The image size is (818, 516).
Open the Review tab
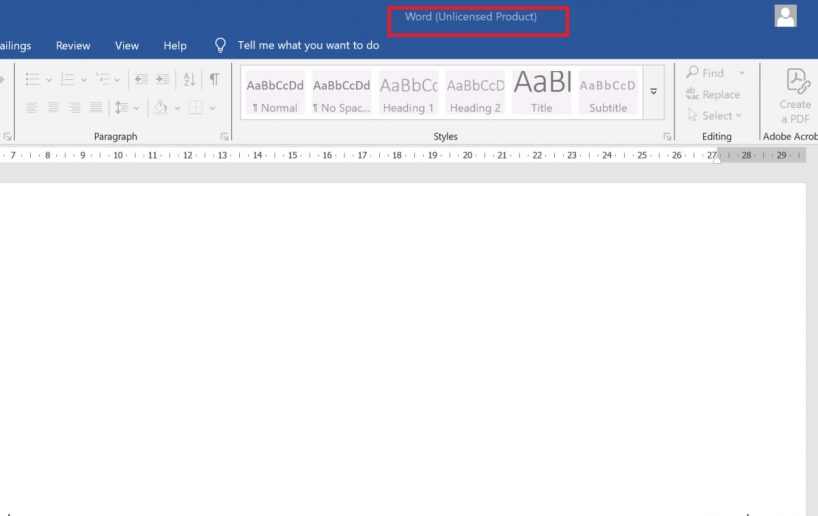(x=73, y=46)
